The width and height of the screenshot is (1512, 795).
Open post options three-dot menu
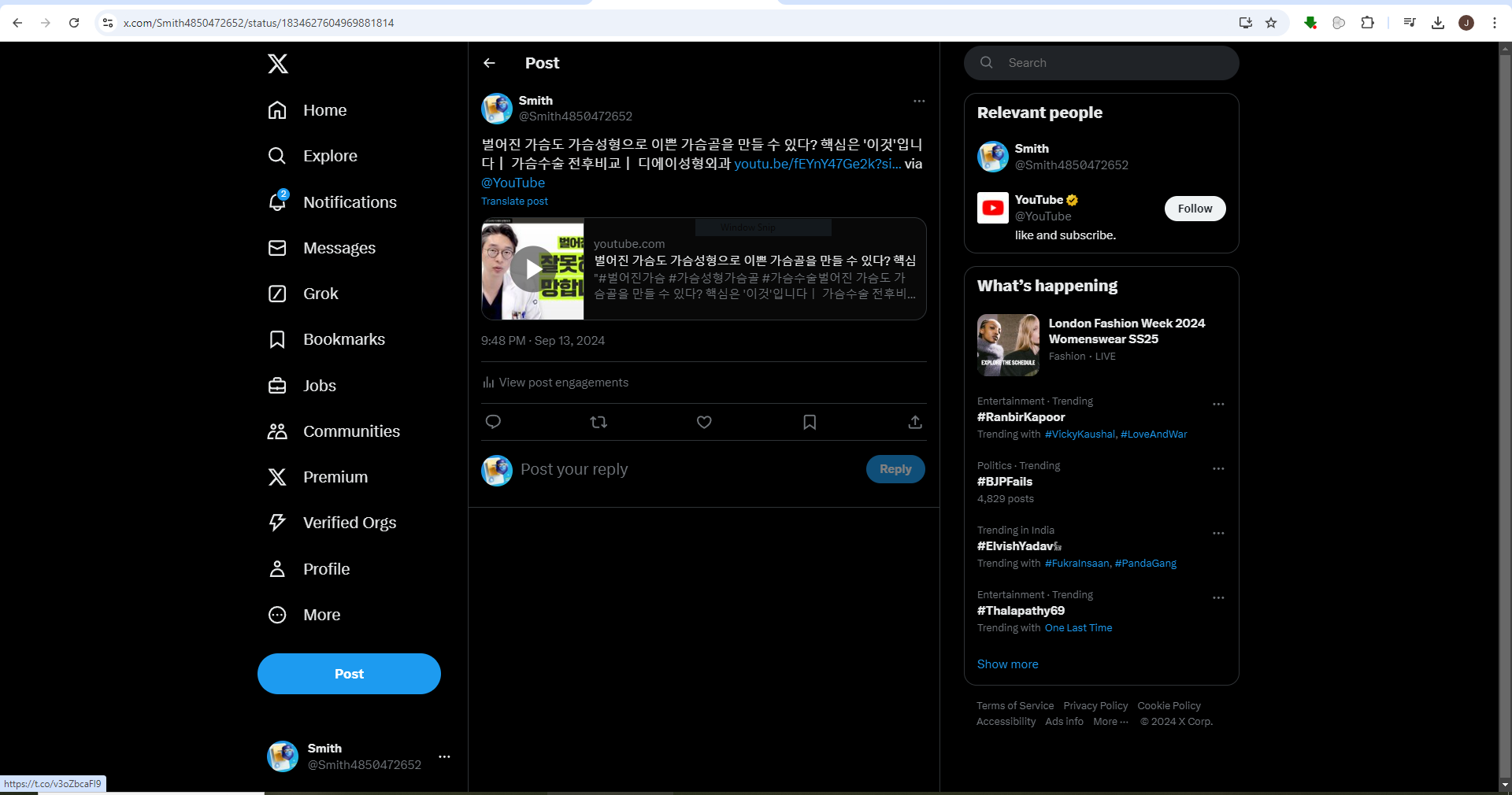click(919, 101)
